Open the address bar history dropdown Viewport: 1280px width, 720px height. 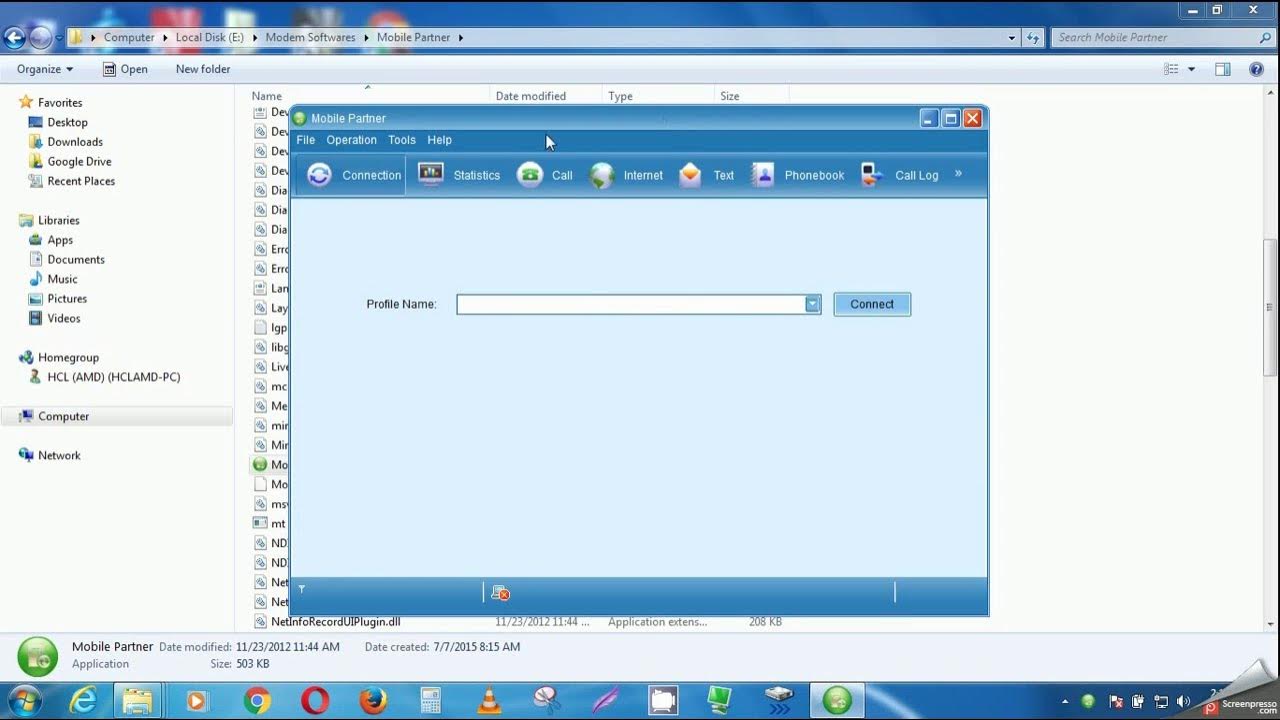1012,38
